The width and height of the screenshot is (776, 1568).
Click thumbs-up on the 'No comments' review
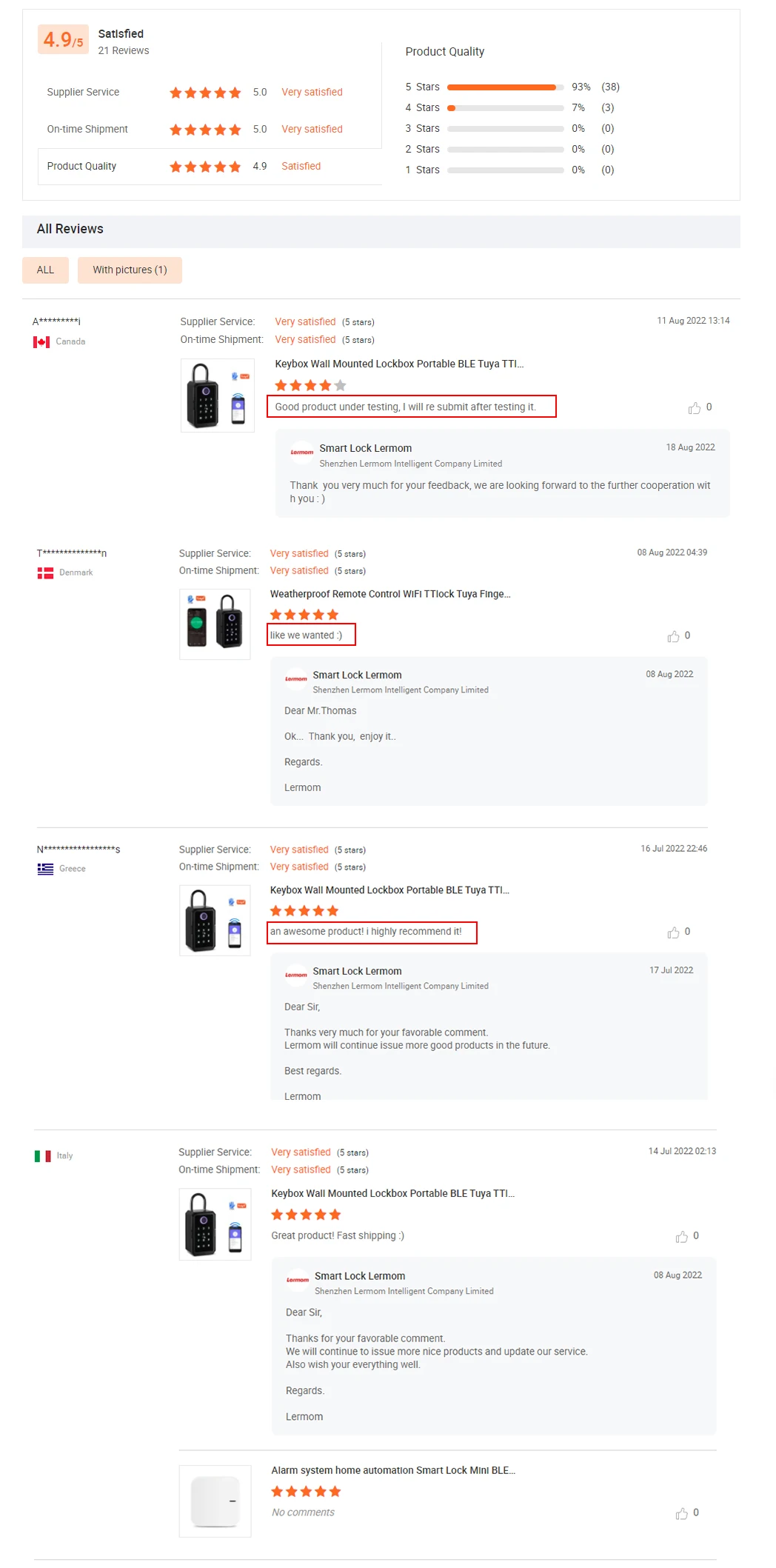click(681, 1514)
